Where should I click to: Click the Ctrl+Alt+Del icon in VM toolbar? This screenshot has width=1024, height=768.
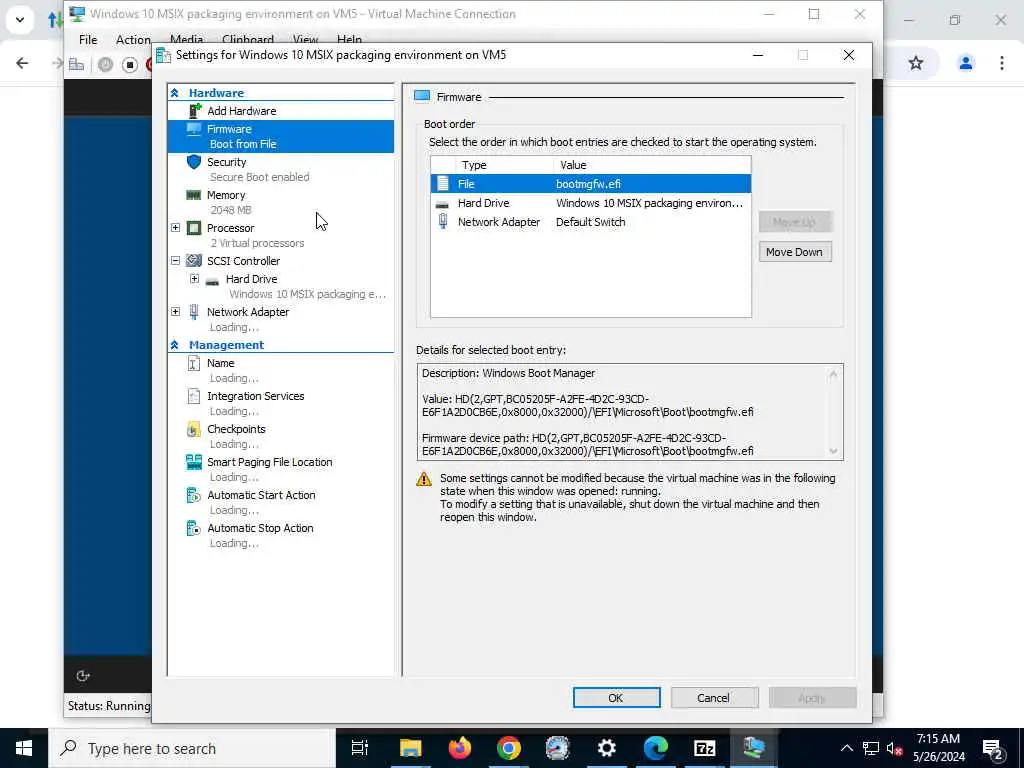(x=76, y=64)
